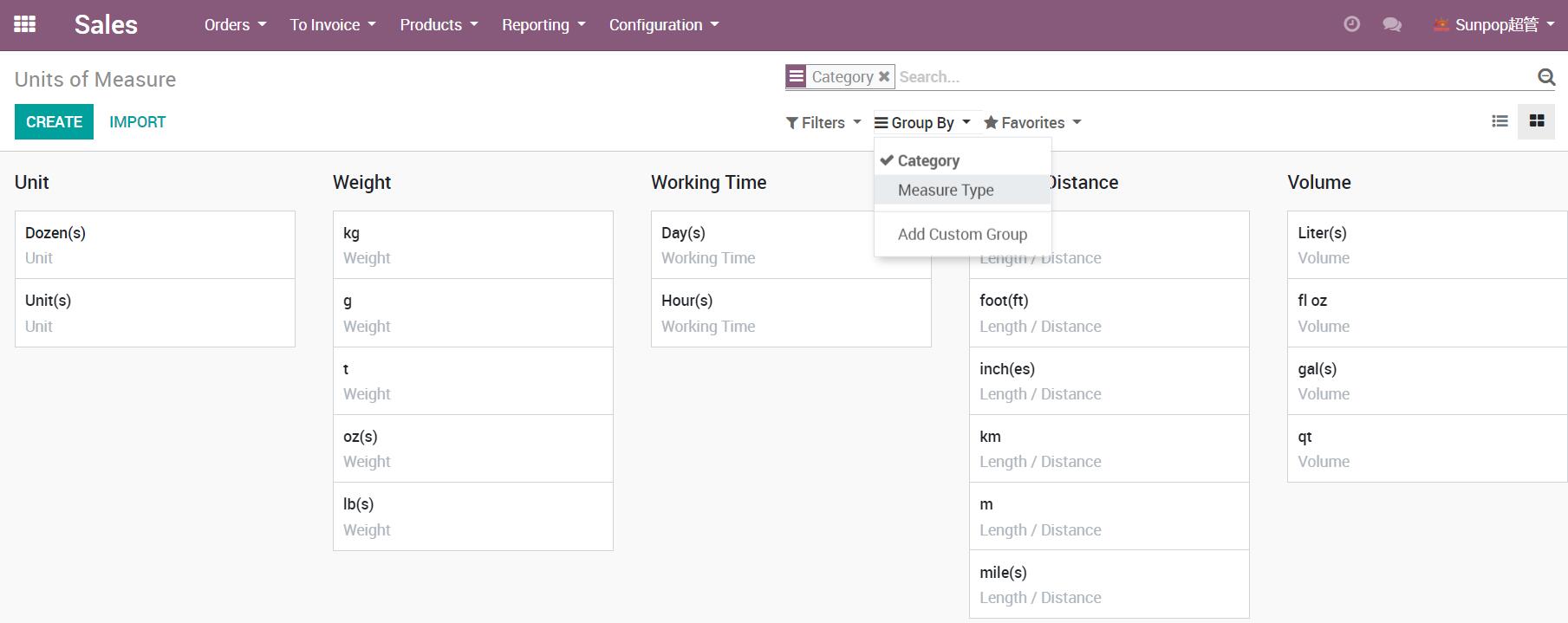Image resolution: width=1568 pixels, height=623 pixels.
Task: Open the Reporting menu
Action: [543, 25]
